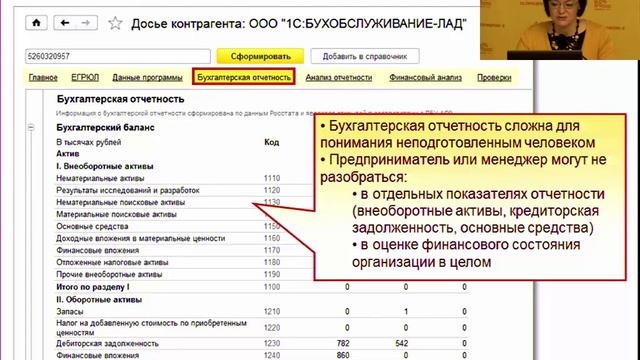This screenshot has width=640, height=360.
Task: Select Бухгалтерская отчетность tab
Action: tap(244, 77)
